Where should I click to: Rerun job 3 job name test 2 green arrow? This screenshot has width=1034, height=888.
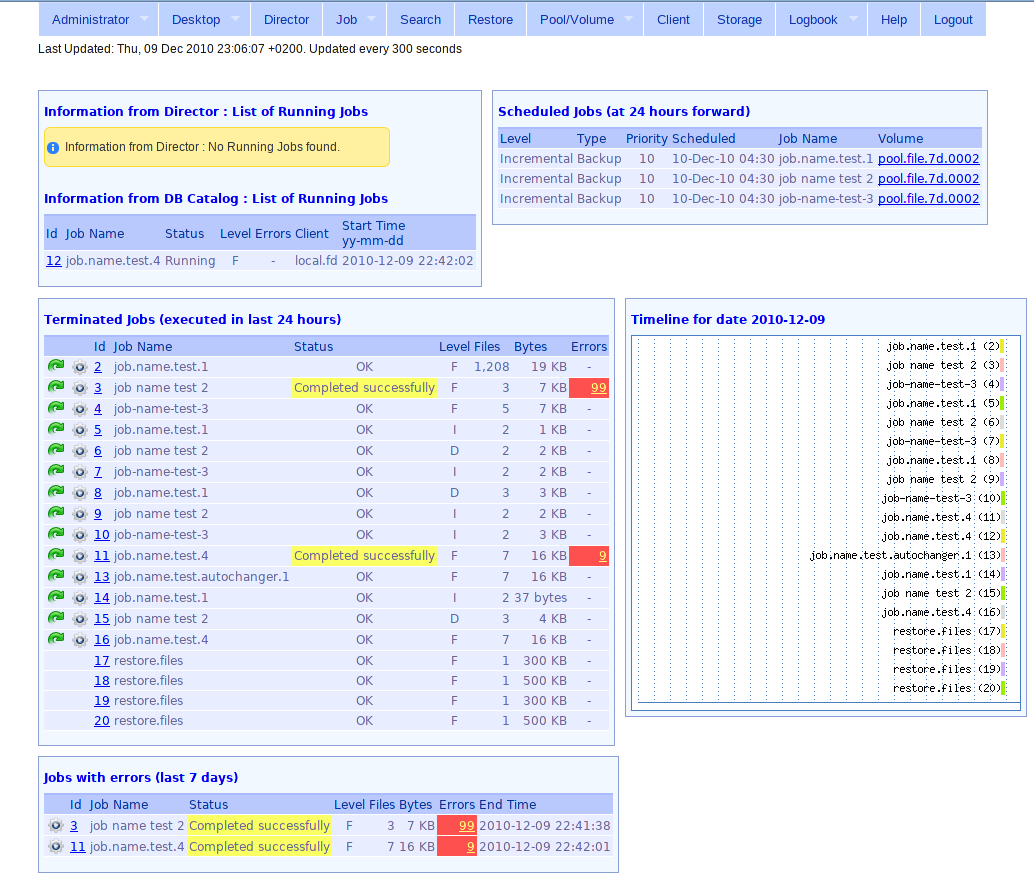pos(56,387)
